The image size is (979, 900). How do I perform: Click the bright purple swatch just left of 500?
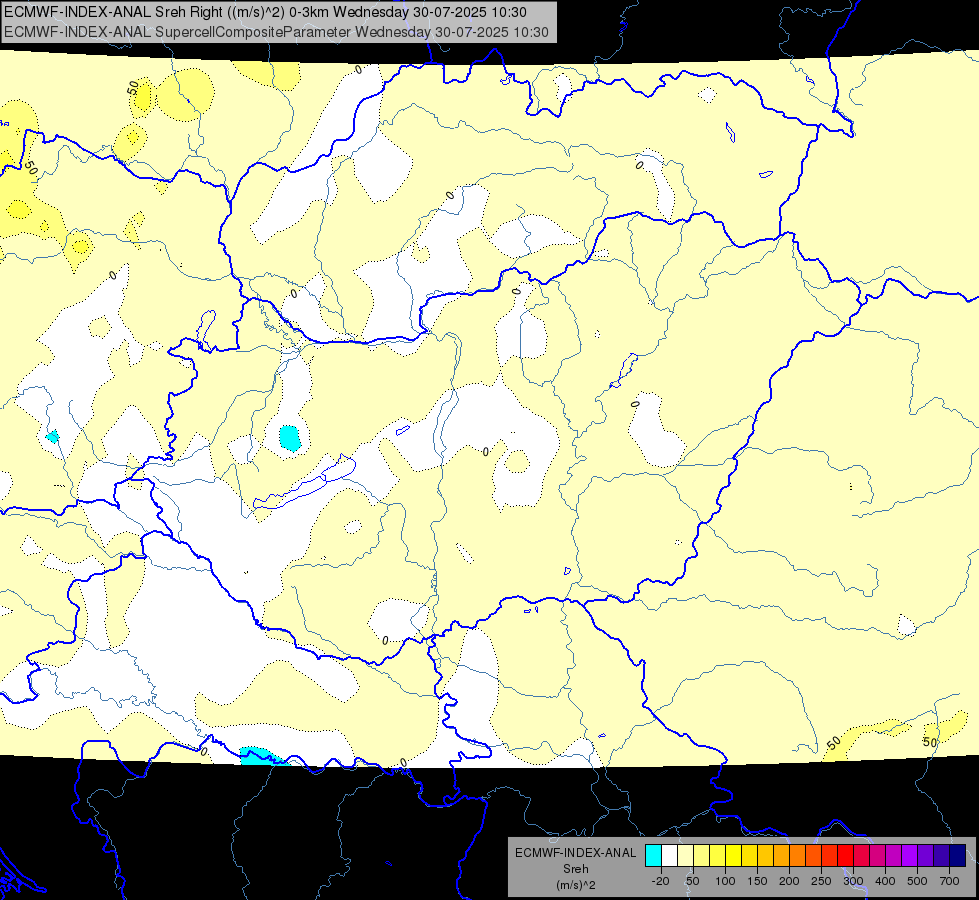(x=909, y=856)
